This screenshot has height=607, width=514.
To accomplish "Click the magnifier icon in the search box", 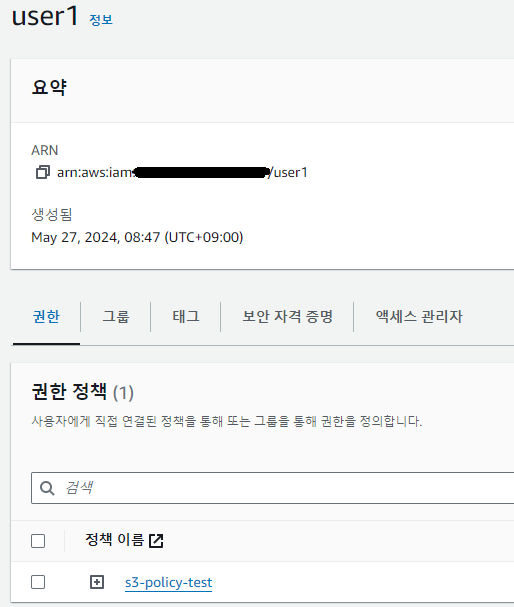I will pyautogui.click(x=47, y=488).
